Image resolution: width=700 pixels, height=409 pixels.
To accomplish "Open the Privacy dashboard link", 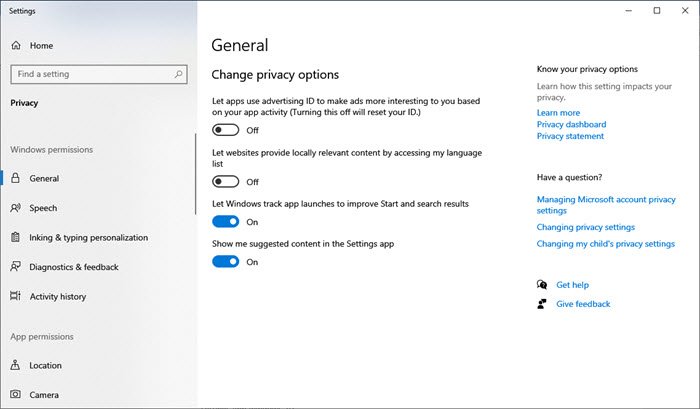I will 571,125.
